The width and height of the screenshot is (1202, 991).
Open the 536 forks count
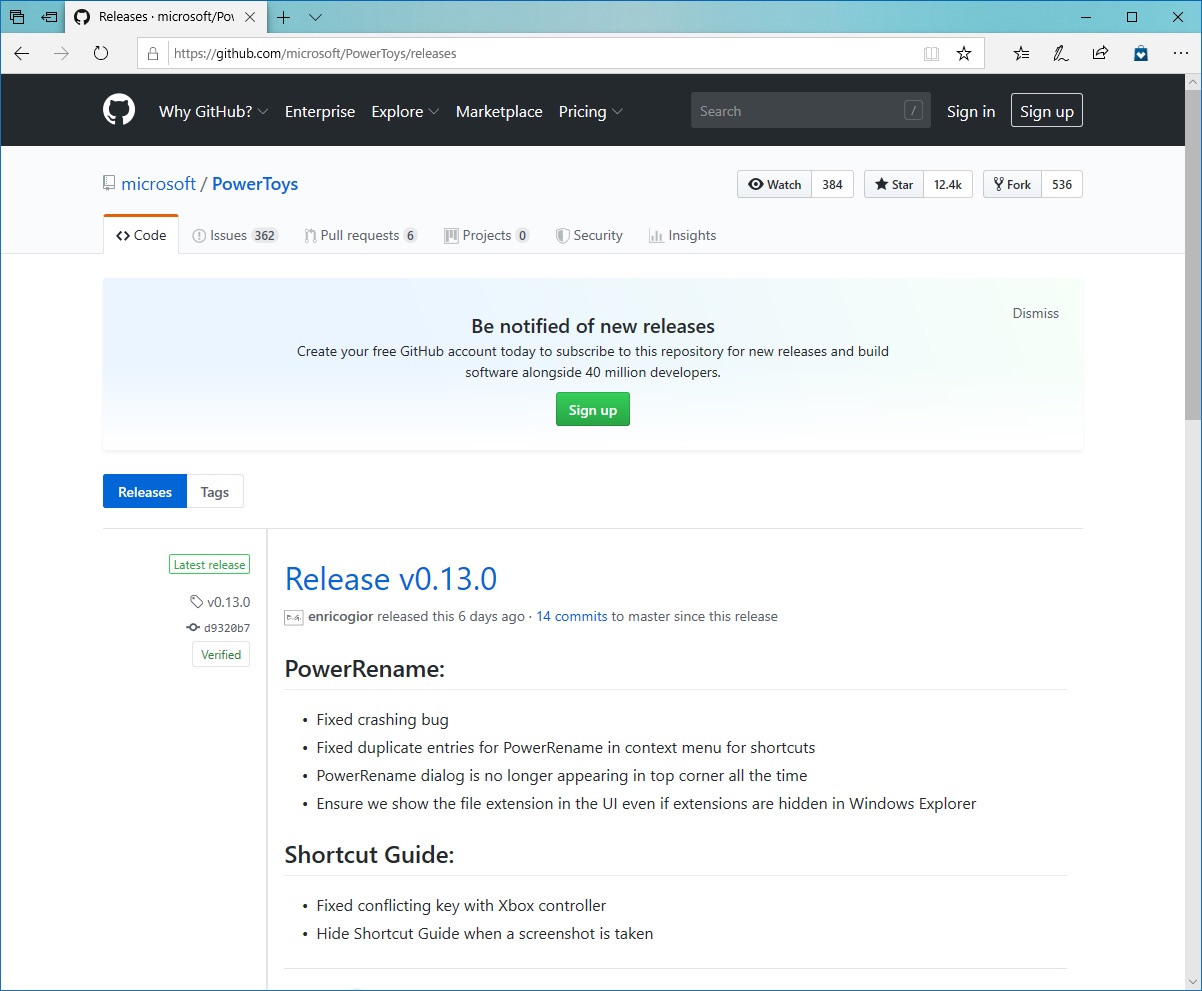pyautogui.click(x=1062, y=184)
